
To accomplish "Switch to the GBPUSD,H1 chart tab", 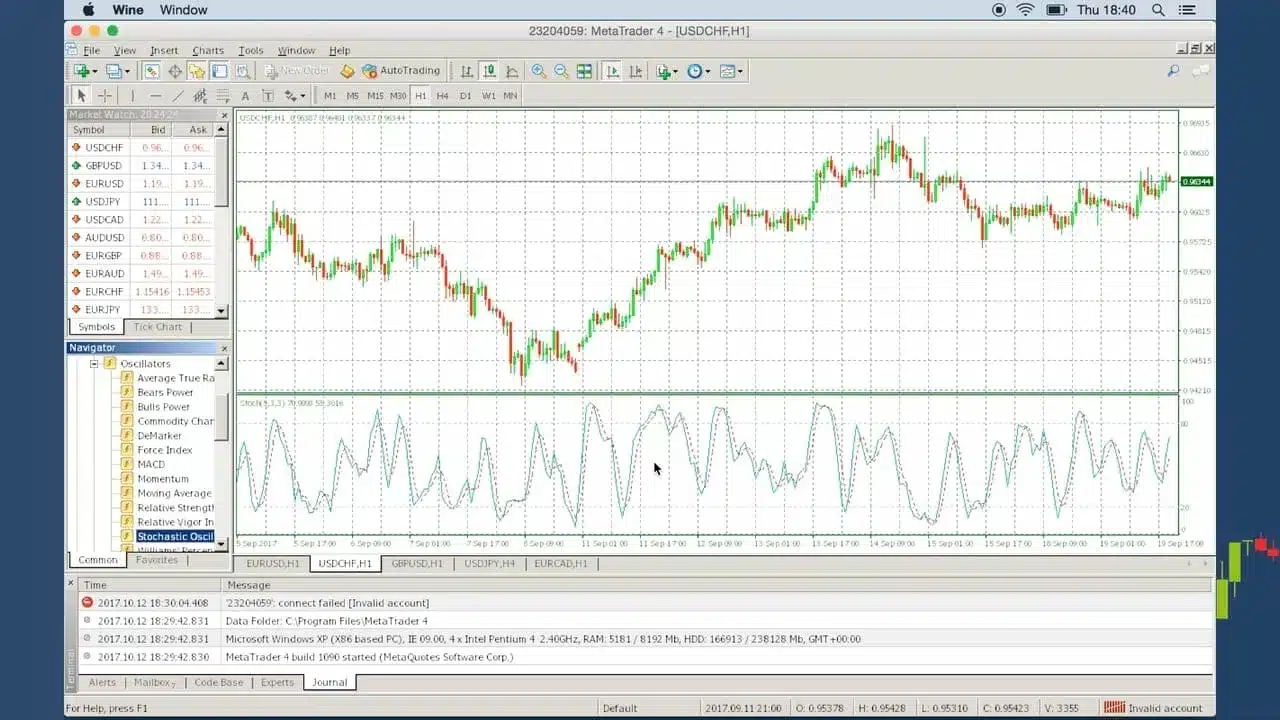I will [x=417, y=564].
